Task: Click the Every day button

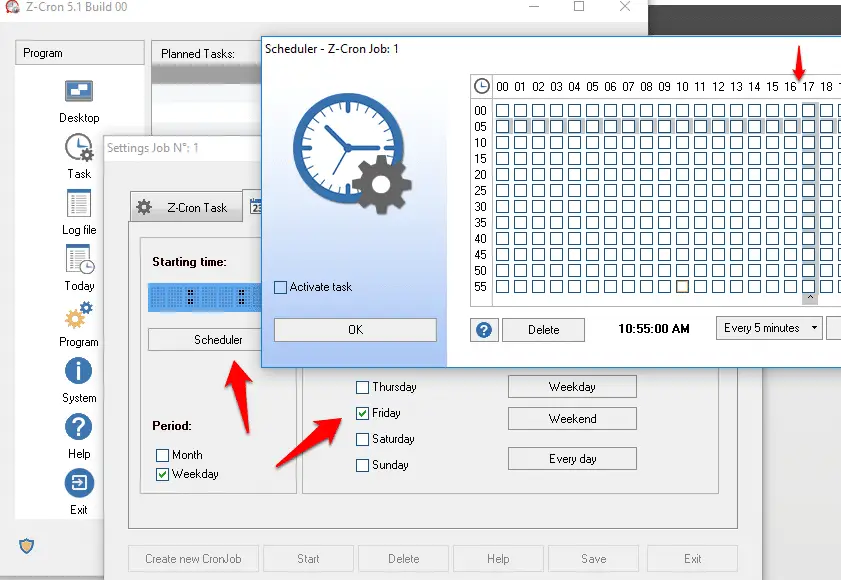Action: 572,459
